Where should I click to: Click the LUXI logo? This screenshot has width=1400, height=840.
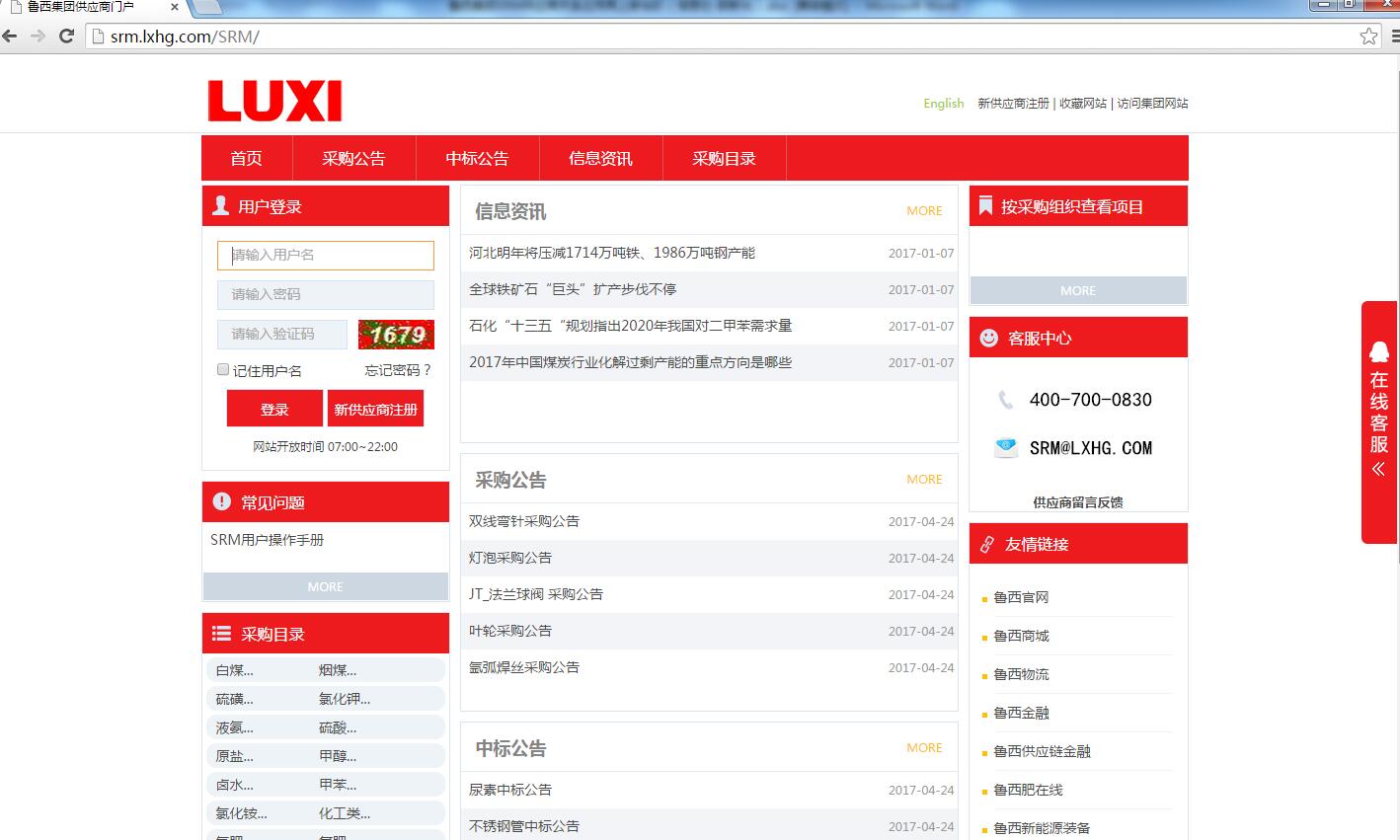pos(274,102)
